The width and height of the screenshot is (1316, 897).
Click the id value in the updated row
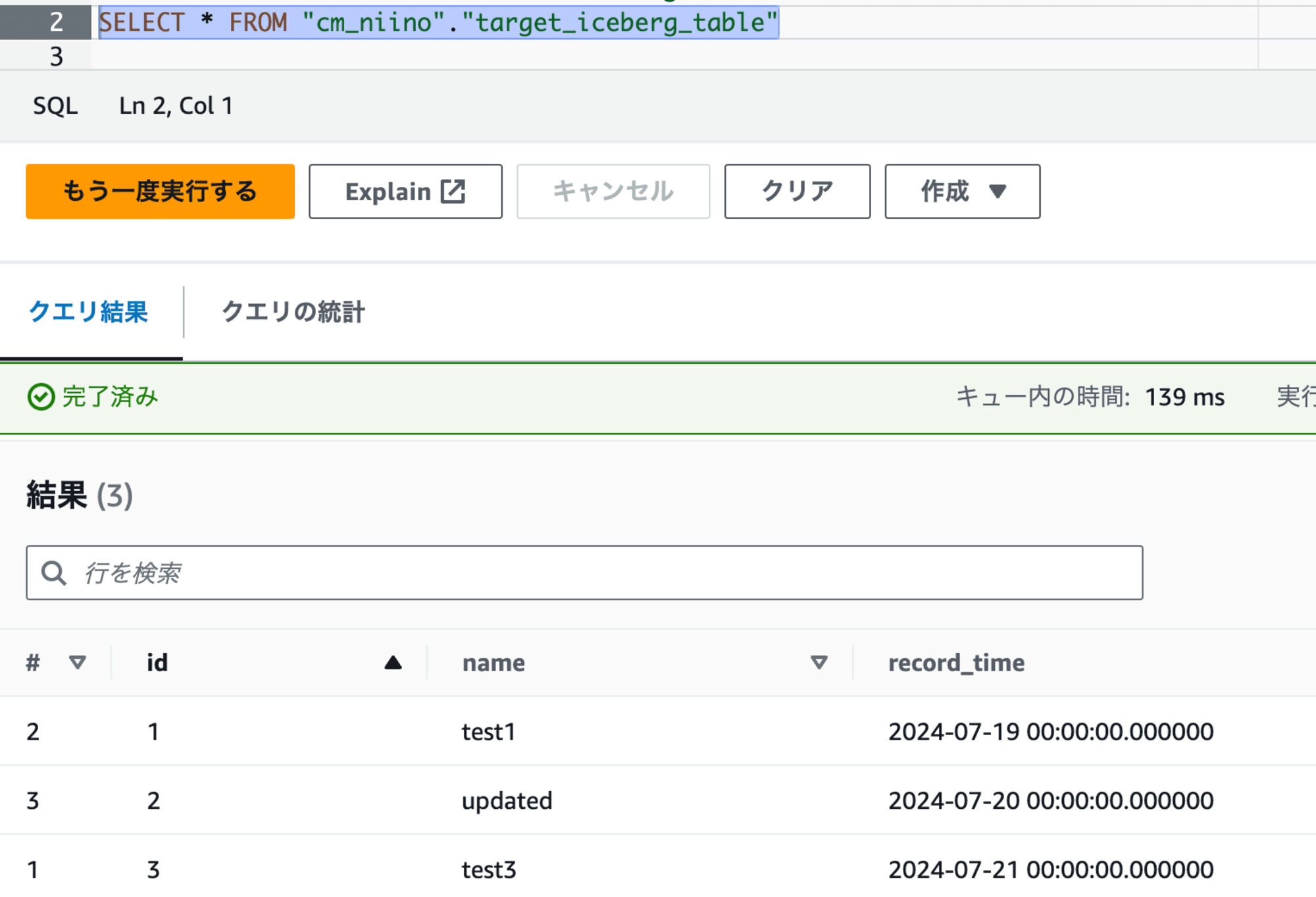point(153,801)
